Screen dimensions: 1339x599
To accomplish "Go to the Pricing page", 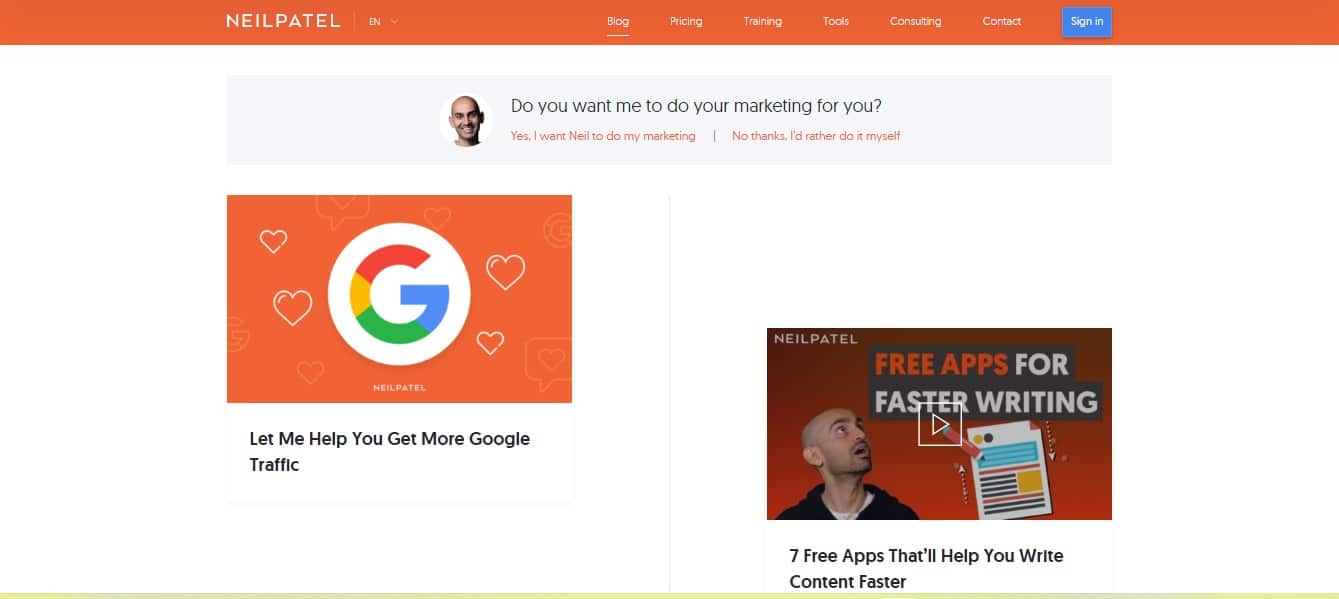I will pos(686,21).
